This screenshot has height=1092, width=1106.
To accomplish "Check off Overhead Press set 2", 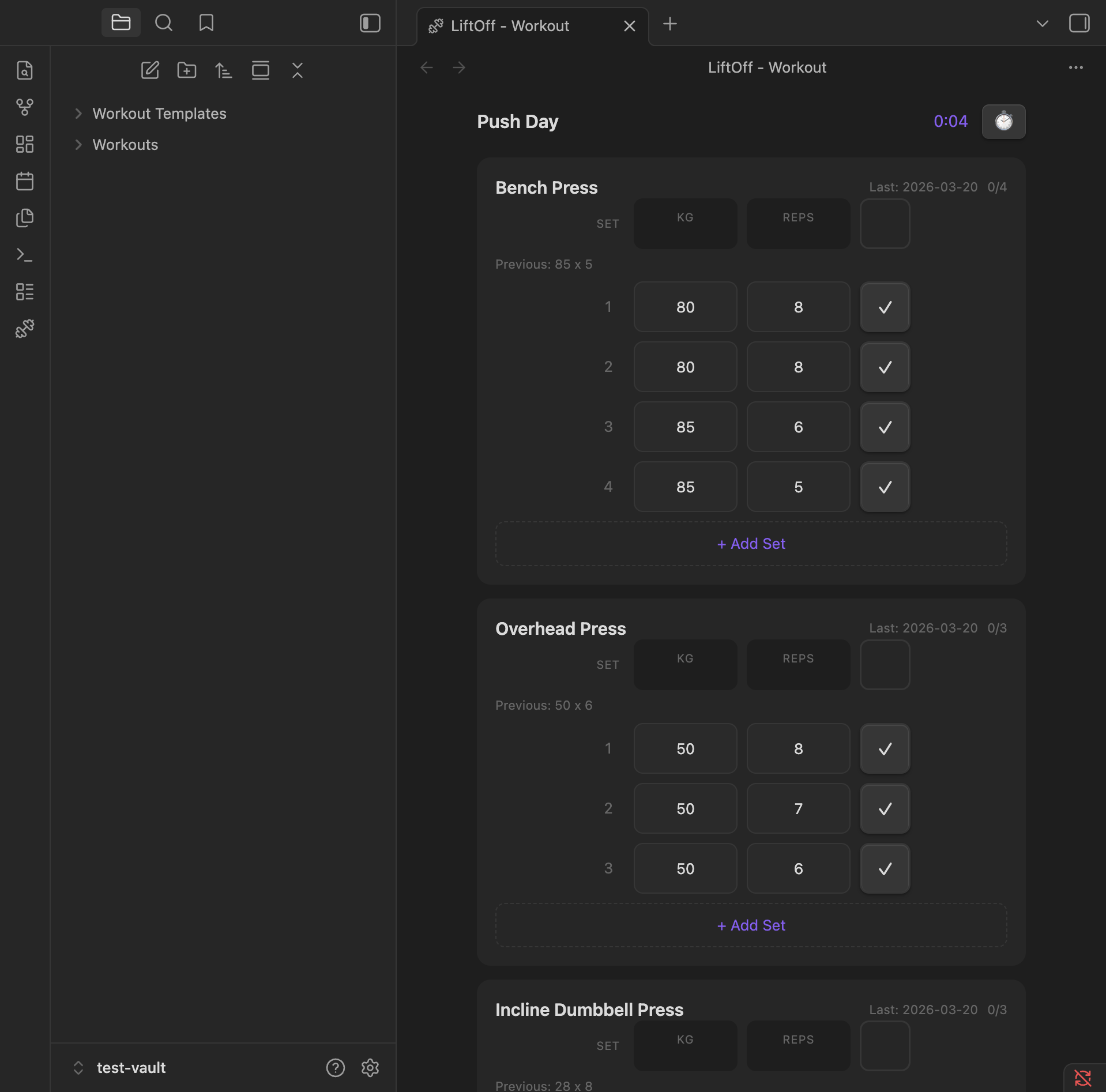I will 885,808.
